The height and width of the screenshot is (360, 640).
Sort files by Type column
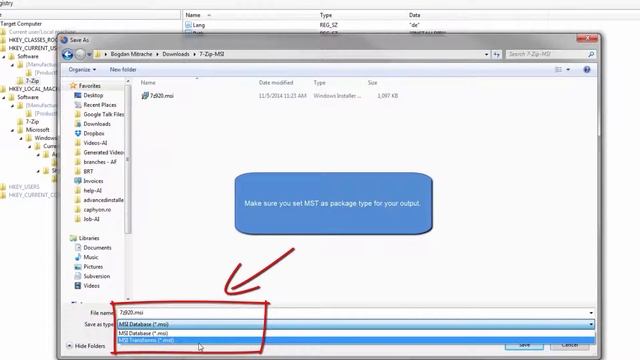pyautogui.click(x=320, y=82)
